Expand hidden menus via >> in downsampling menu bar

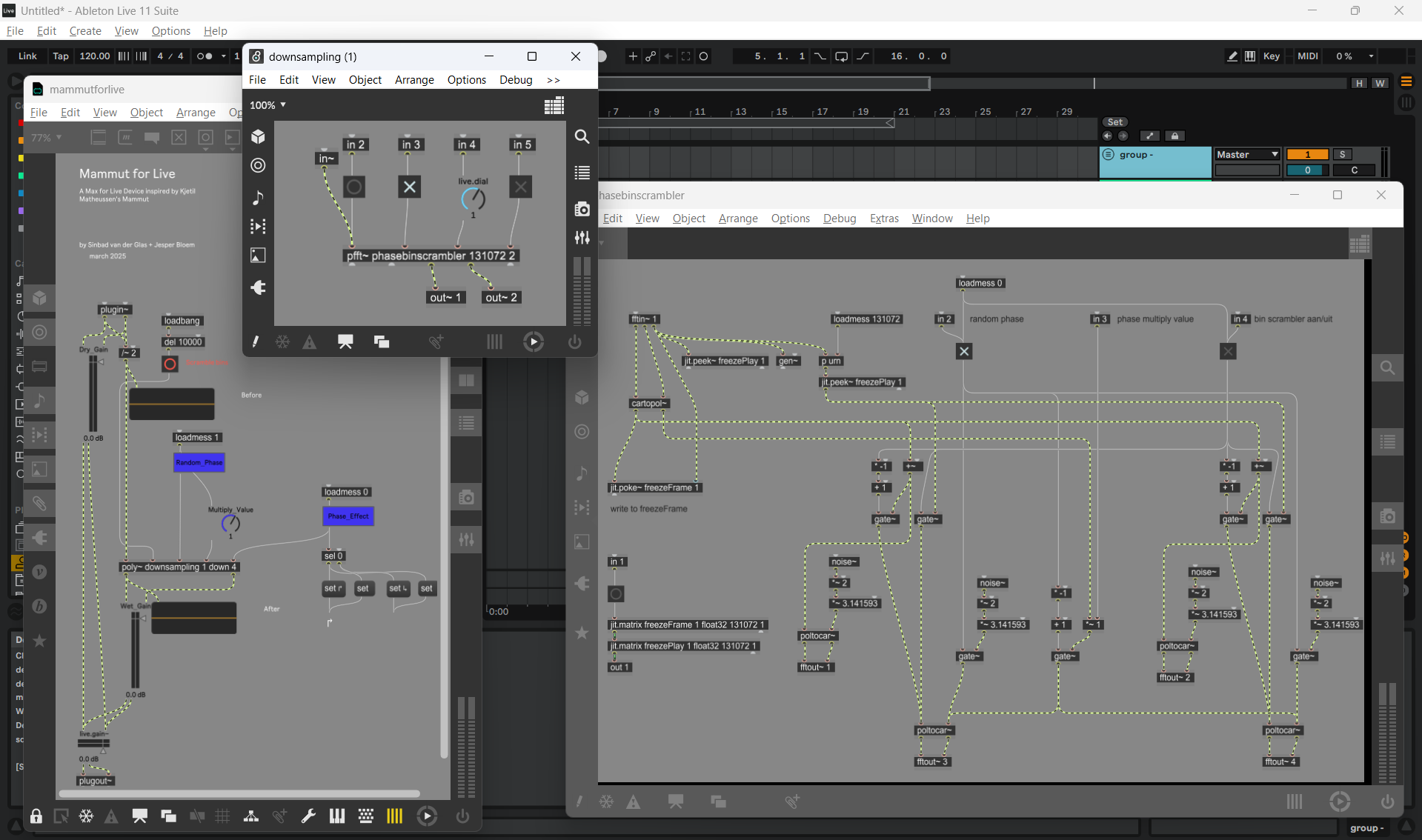[553, 80]
